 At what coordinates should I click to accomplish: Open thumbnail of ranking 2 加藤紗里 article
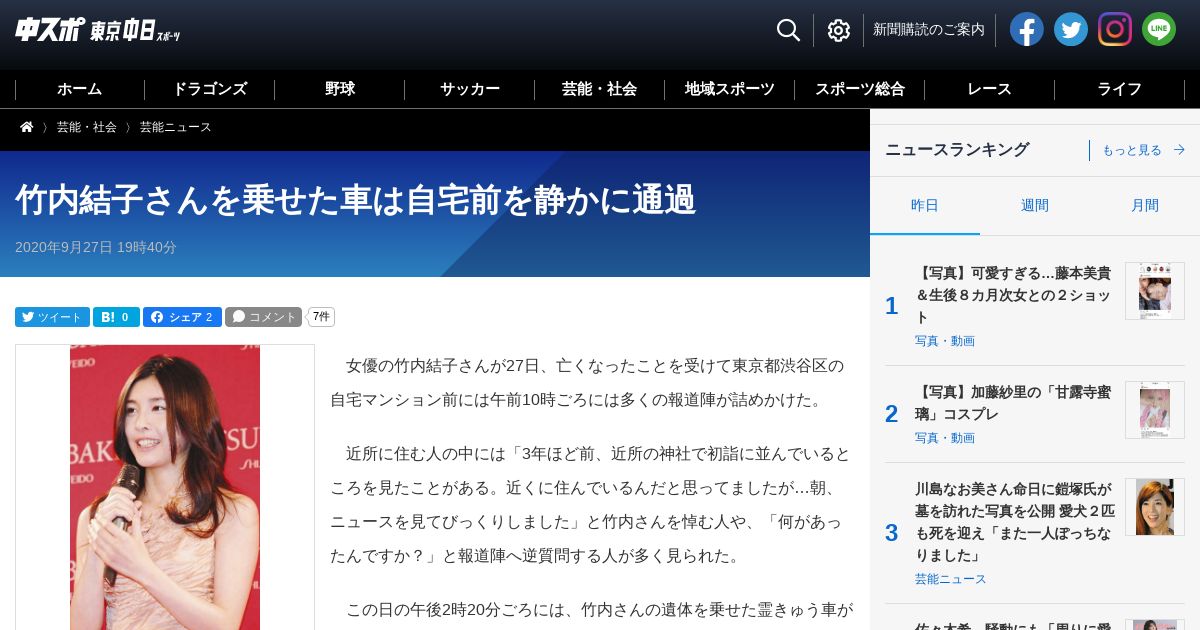1155,410
